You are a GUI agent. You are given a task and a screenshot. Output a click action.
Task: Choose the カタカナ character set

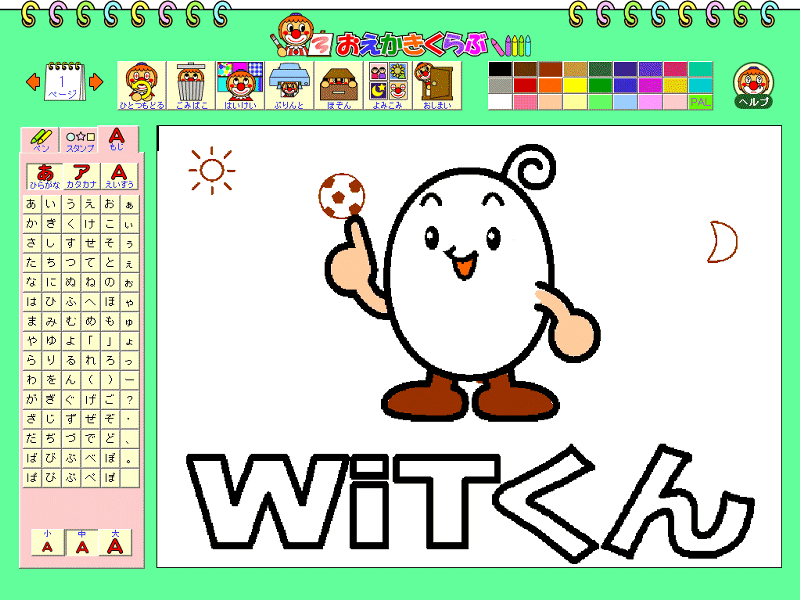[82, 176]
